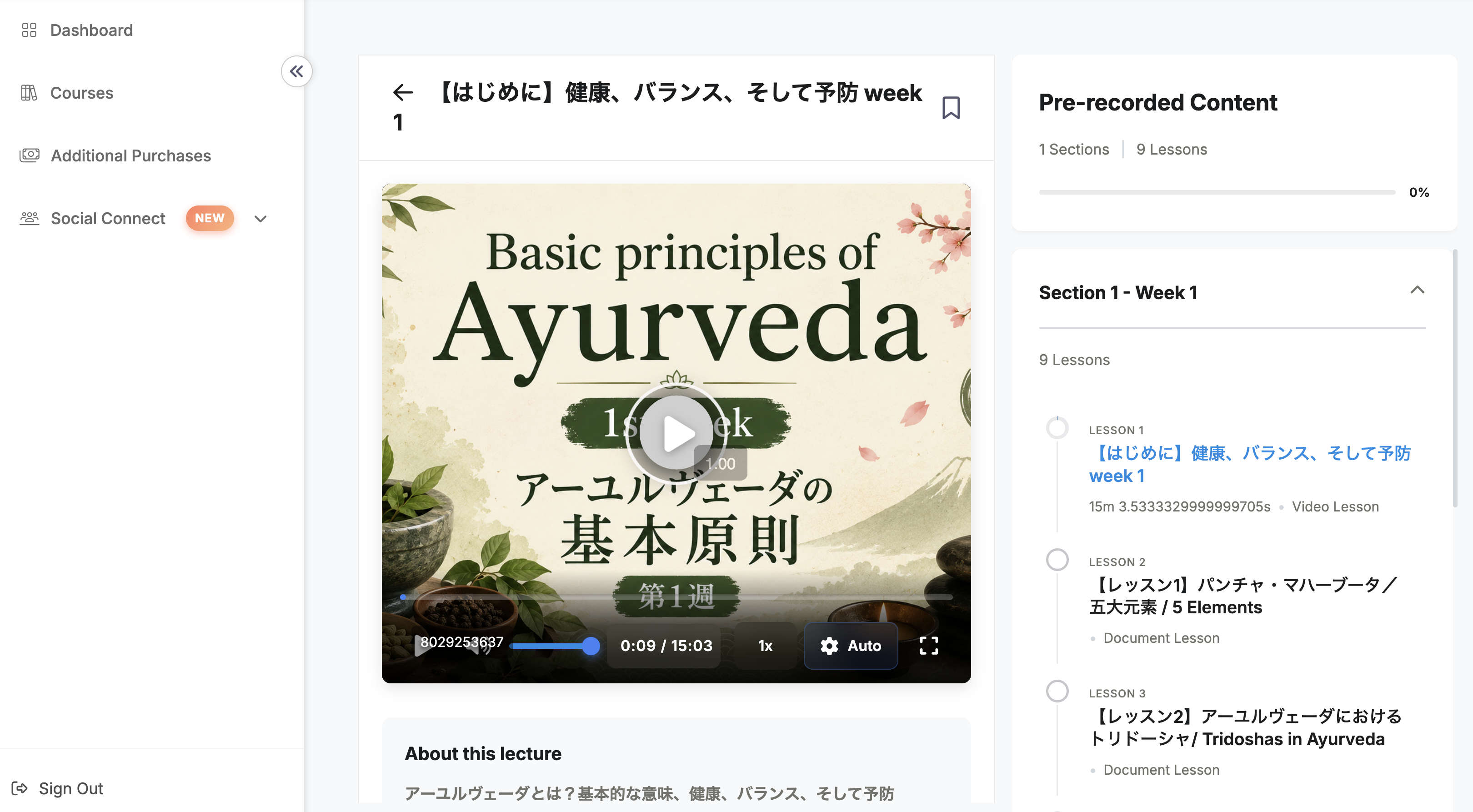Click About this lecture heading

483,754
